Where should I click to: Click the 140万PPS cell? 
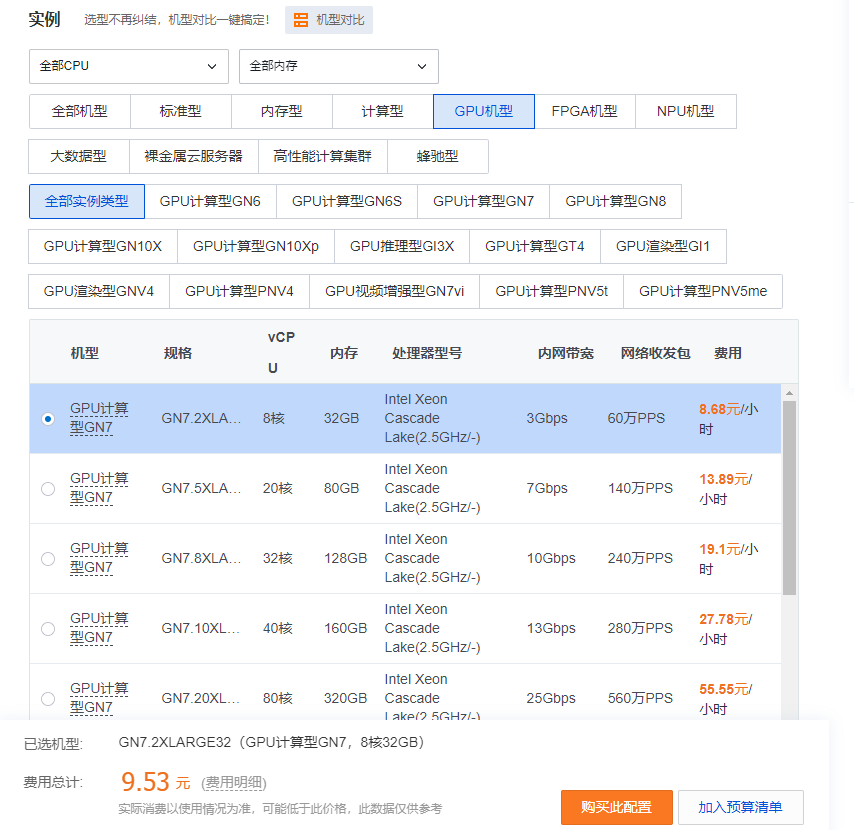(x=640, y=489)
